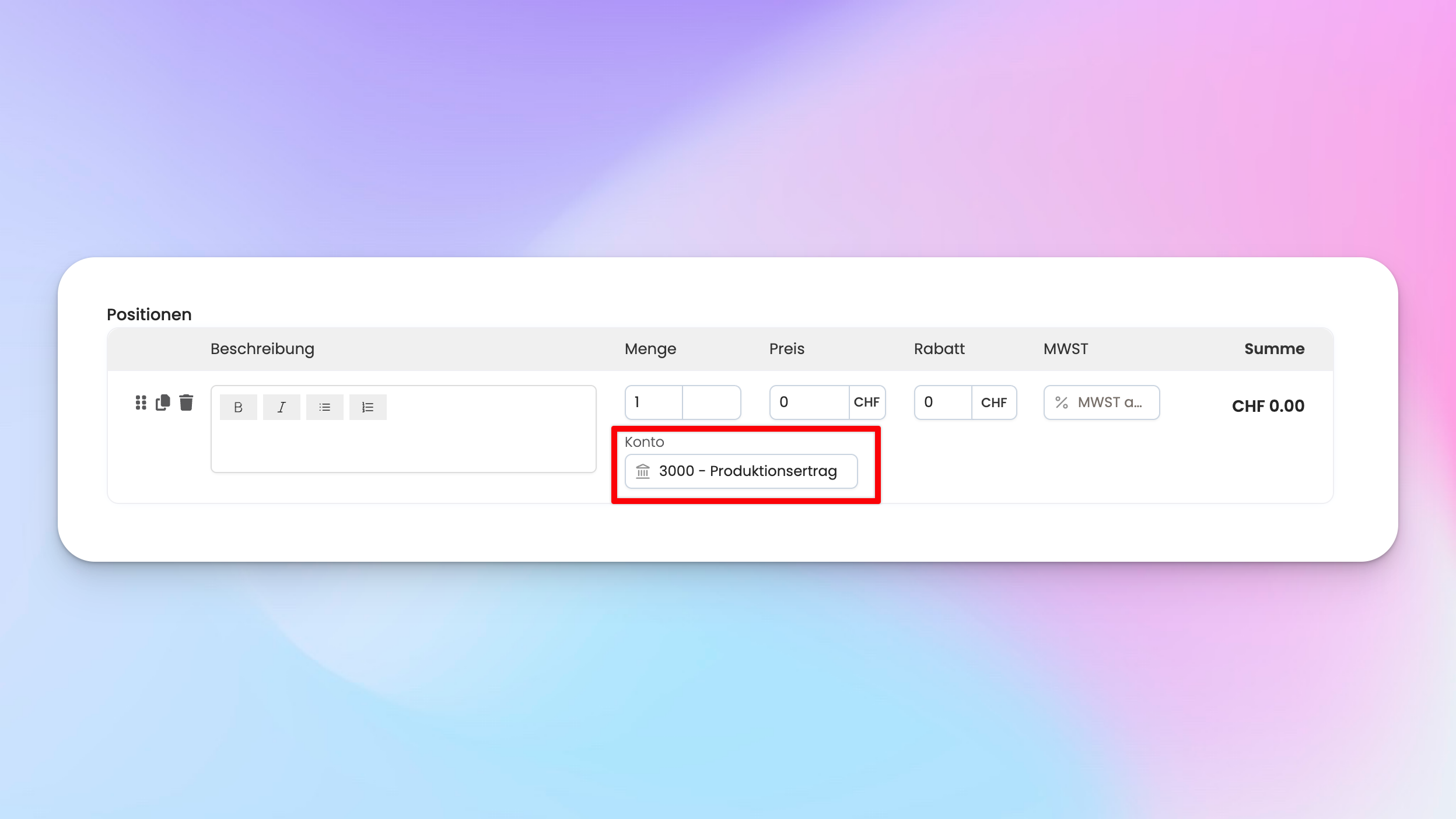
Task: Click the bank icon in the Konto field
Action: (x=643, y=471)
